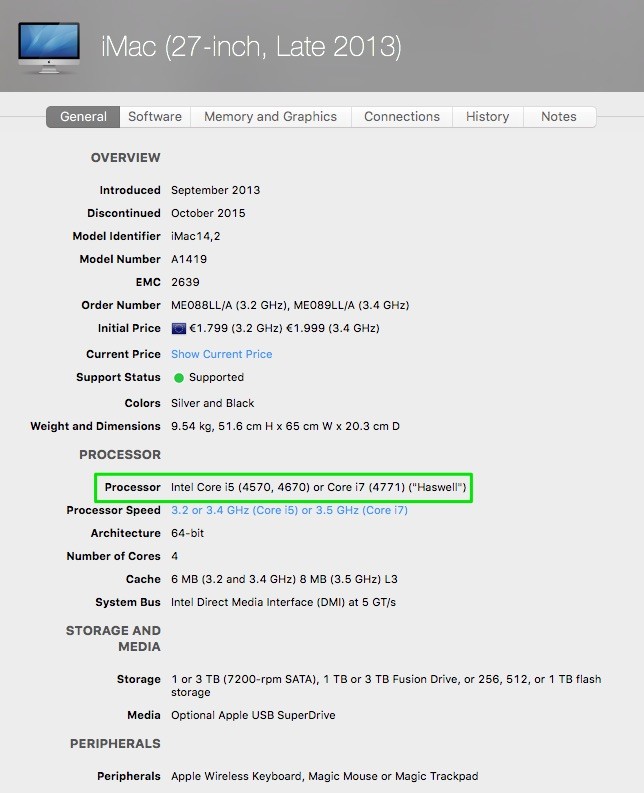
Task: Click the iMac device thumbnail image
Action: [49, 48]
